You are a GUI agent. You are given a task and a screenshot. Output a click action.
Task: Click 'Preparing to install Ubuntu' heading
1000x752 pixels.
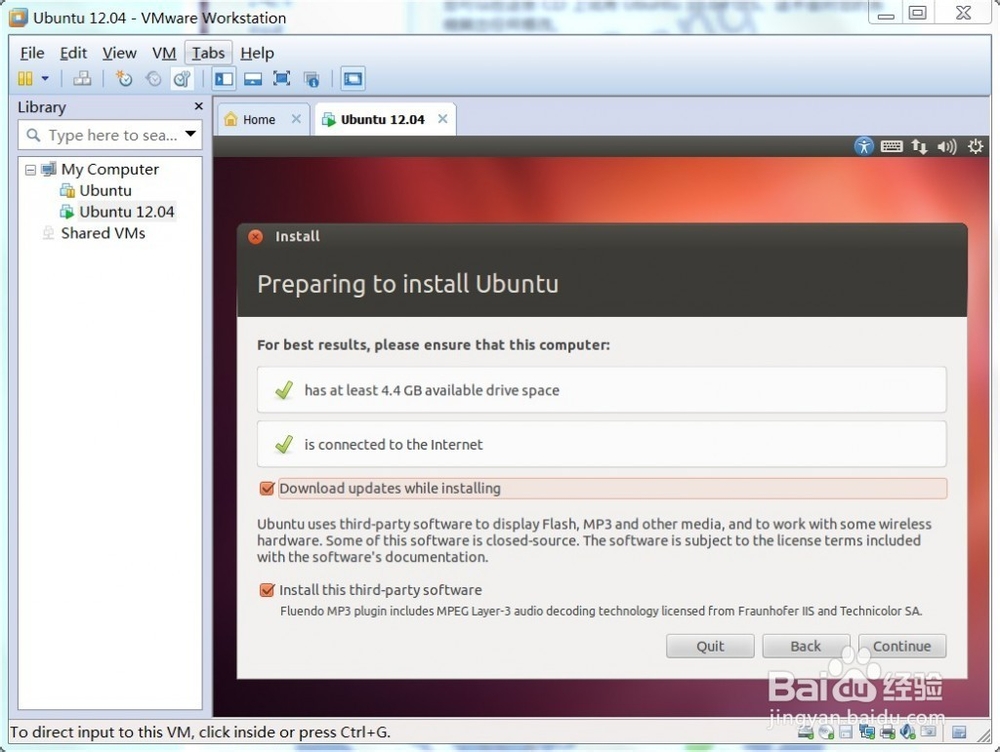(x=408, y=284)
